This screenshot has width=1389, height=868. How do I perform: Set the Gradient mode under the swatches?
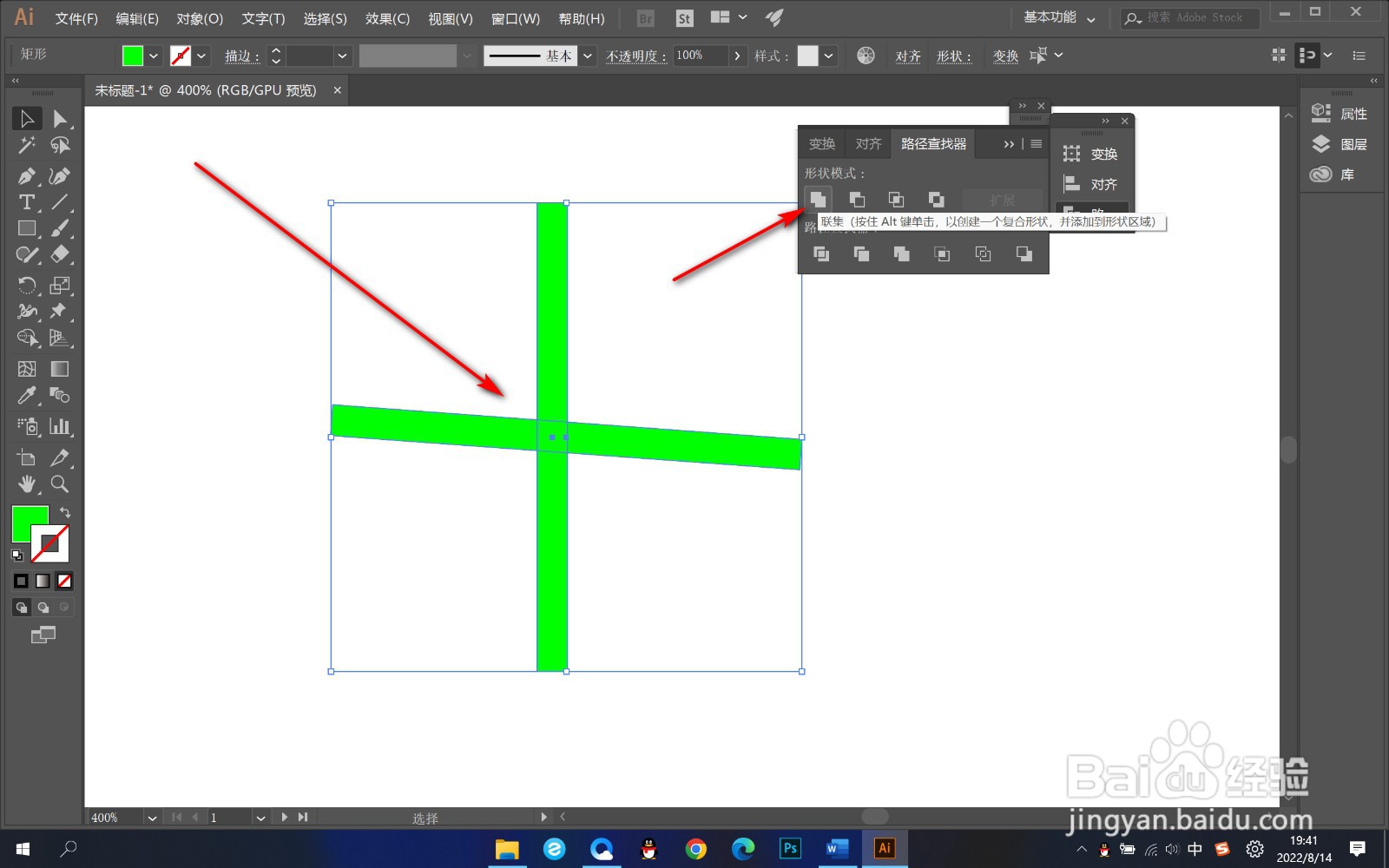tap(43, 581)
